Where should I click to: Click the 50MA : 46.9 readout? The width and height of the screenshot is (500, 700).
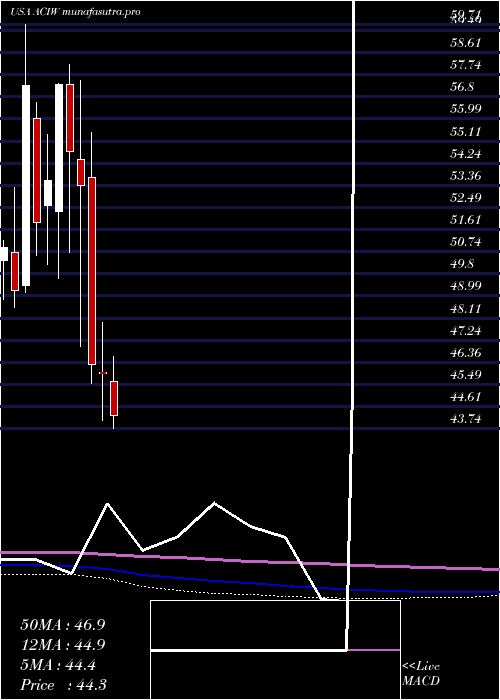[62, 625]
